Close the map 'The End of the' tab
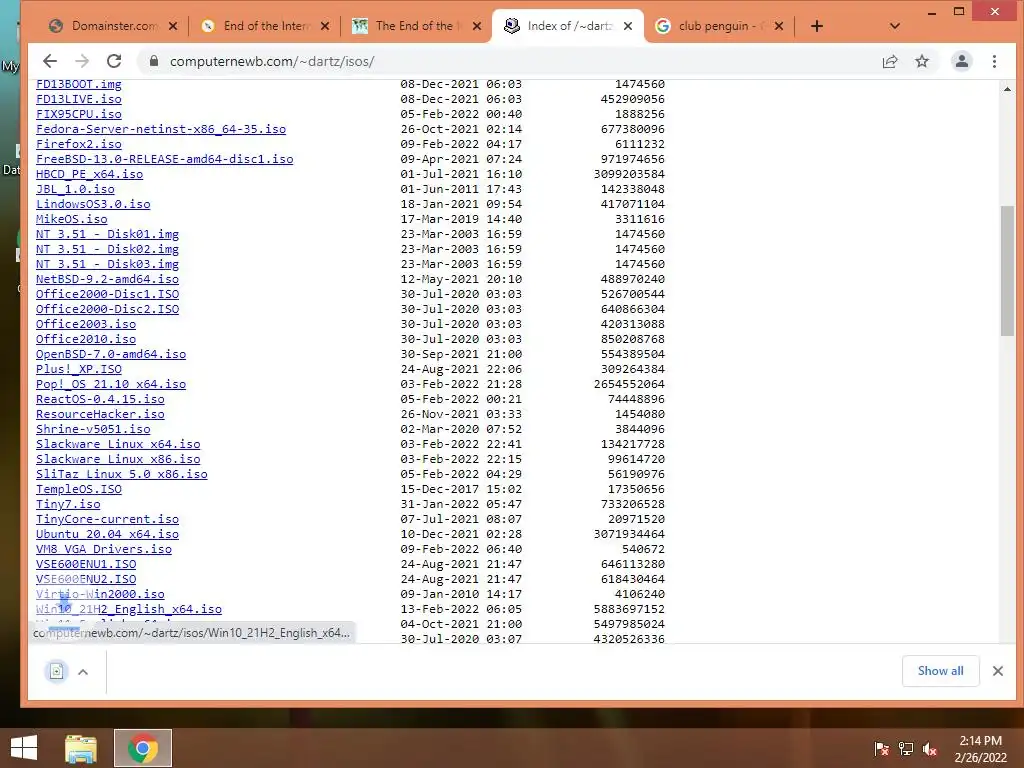The image size is (1024, 768). click(x=477, y=26)
